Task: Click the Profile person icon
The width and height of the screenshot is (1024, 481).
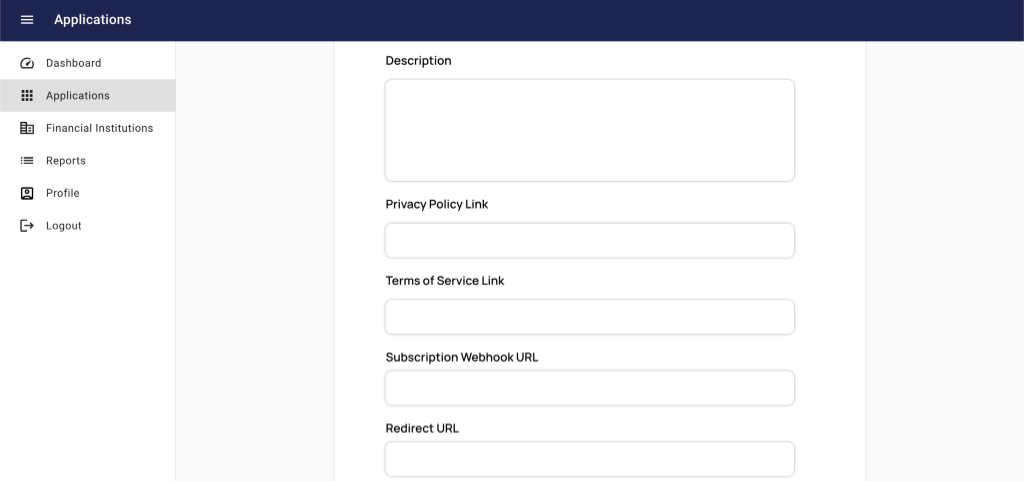Action: pos(27,193)
